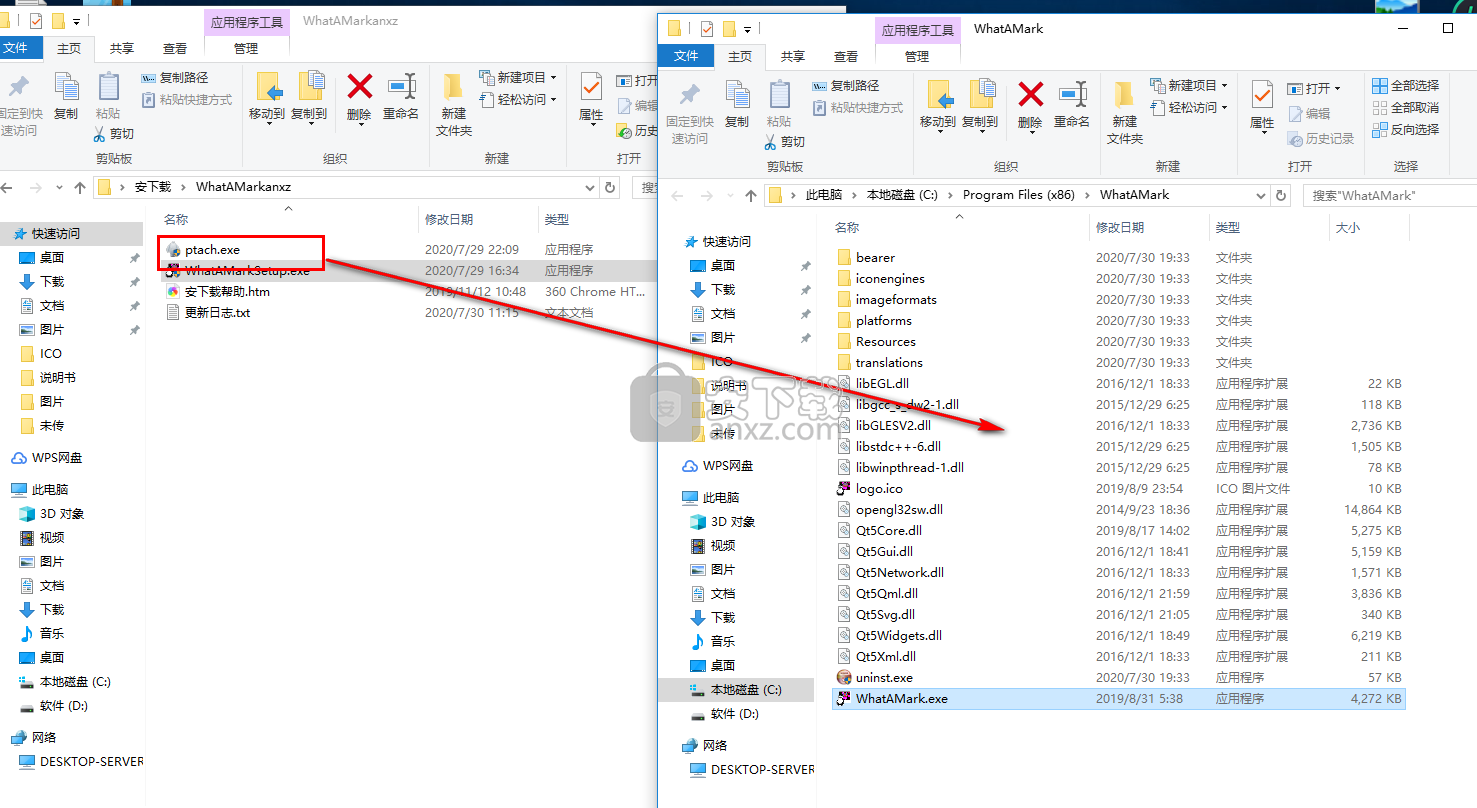This screenshot has width=1477, height=808.
Task: Select 音乐 in WhatAMark navigation pane
Action: 722,642
